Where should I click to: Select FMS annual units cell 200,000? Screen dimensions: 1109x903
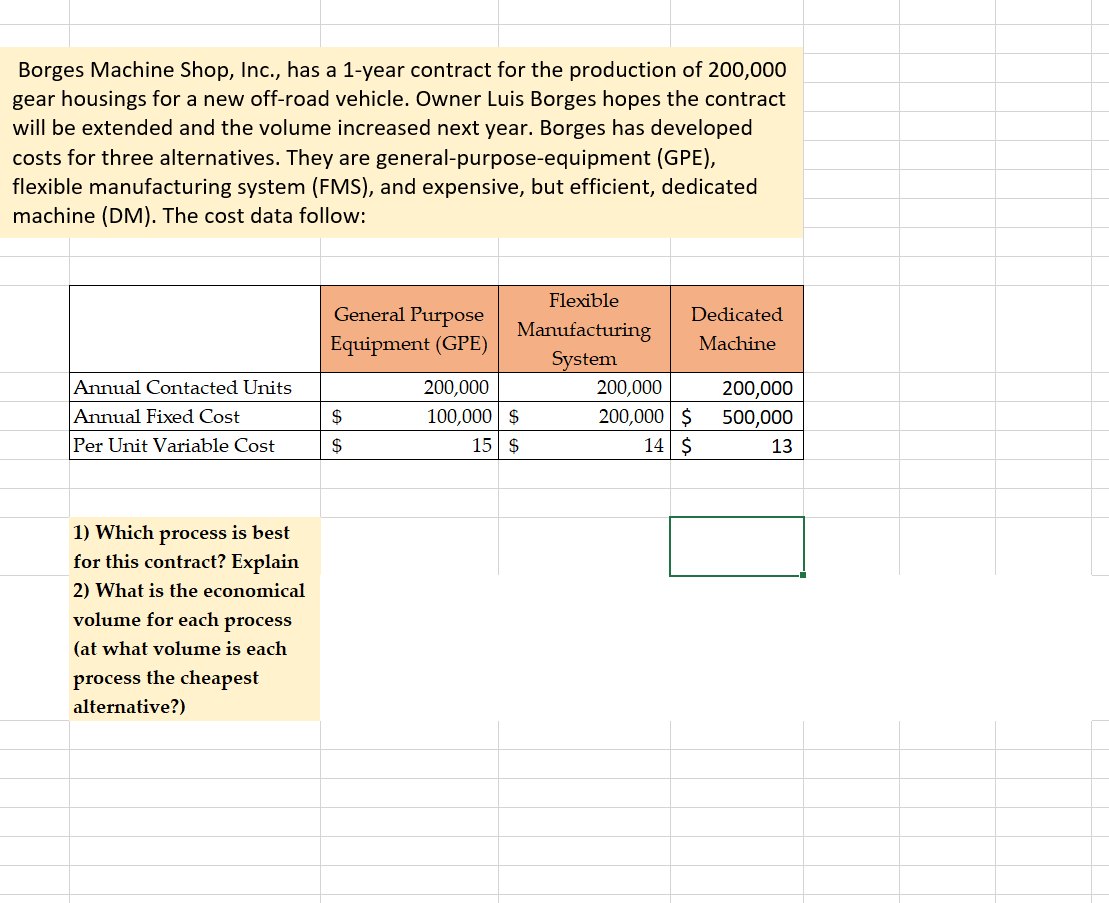[584, 388]
